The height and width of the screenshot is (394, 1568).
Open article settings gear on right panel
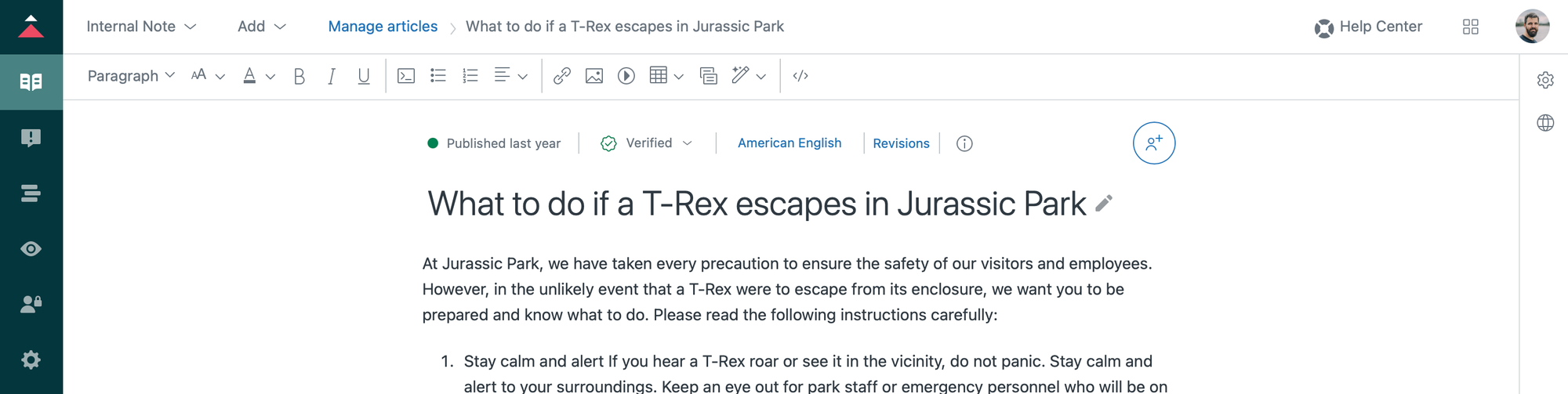point(1545,80)
